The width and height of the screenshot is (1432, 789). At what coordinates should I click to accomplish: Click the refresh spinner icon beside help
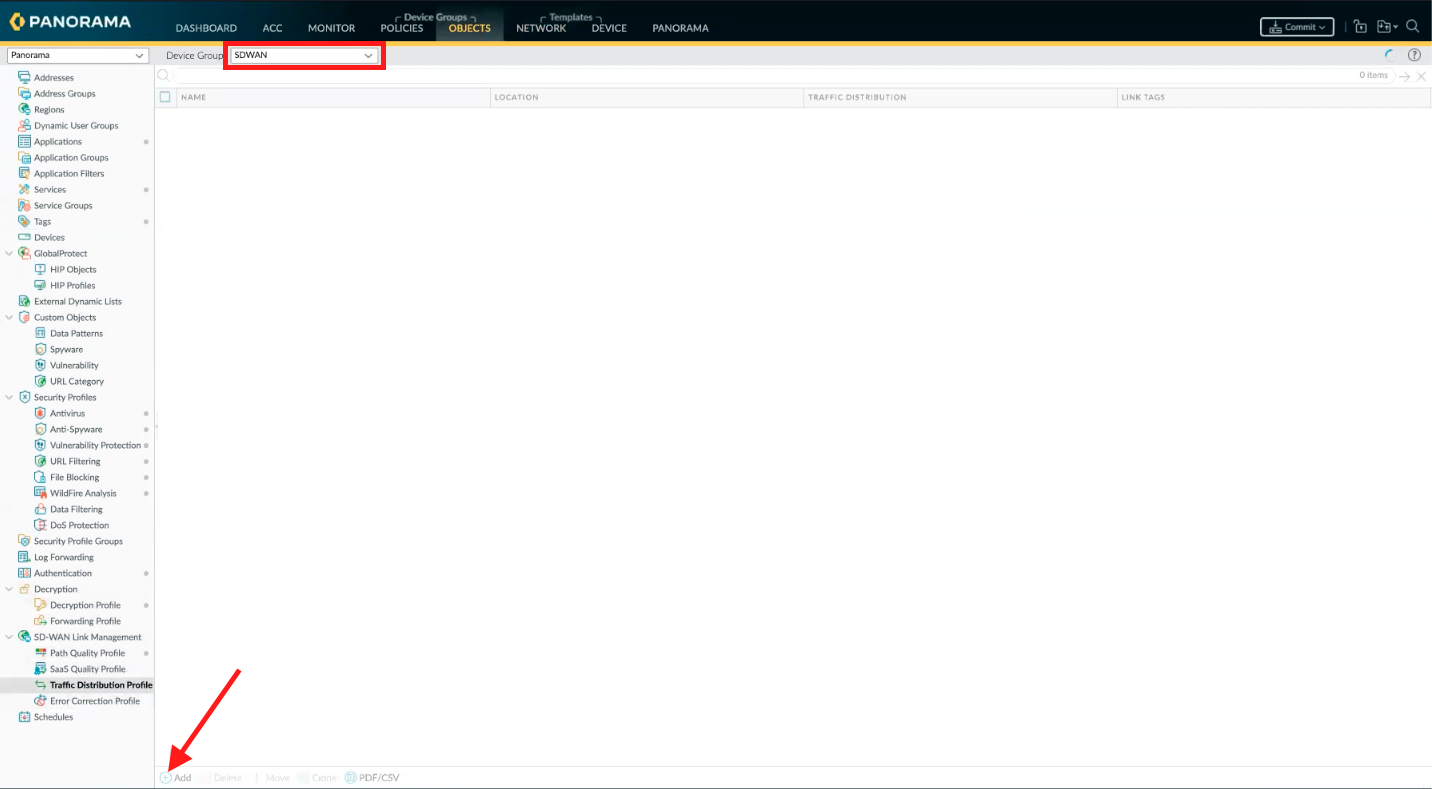(1390, 56)
